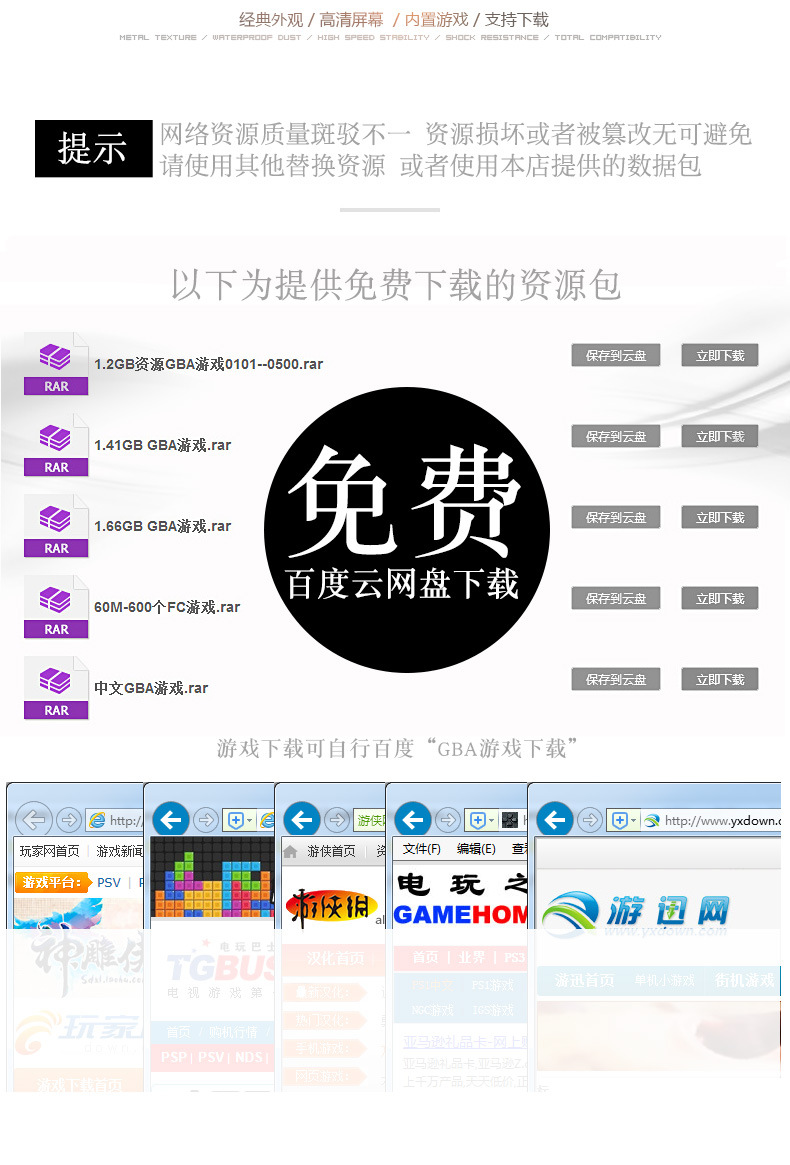Click 立即下载 for 60M-600个FC游戏.rar
This screenshot has height=1165, width=790.
click(720, 598)
